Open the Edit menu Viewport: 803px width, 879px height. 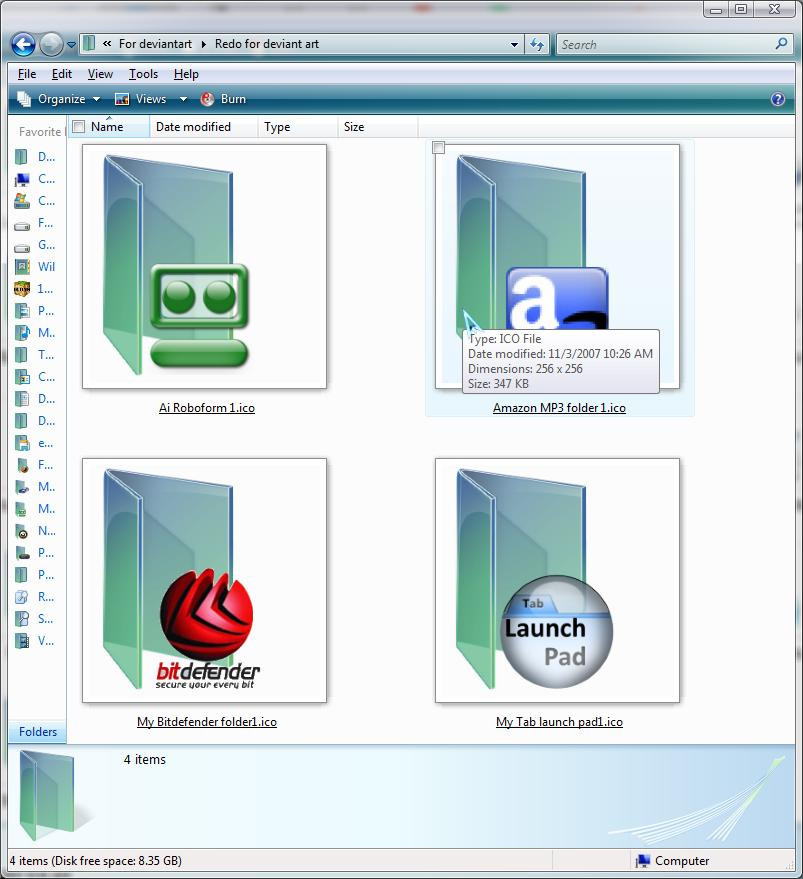tap(62, 74)
